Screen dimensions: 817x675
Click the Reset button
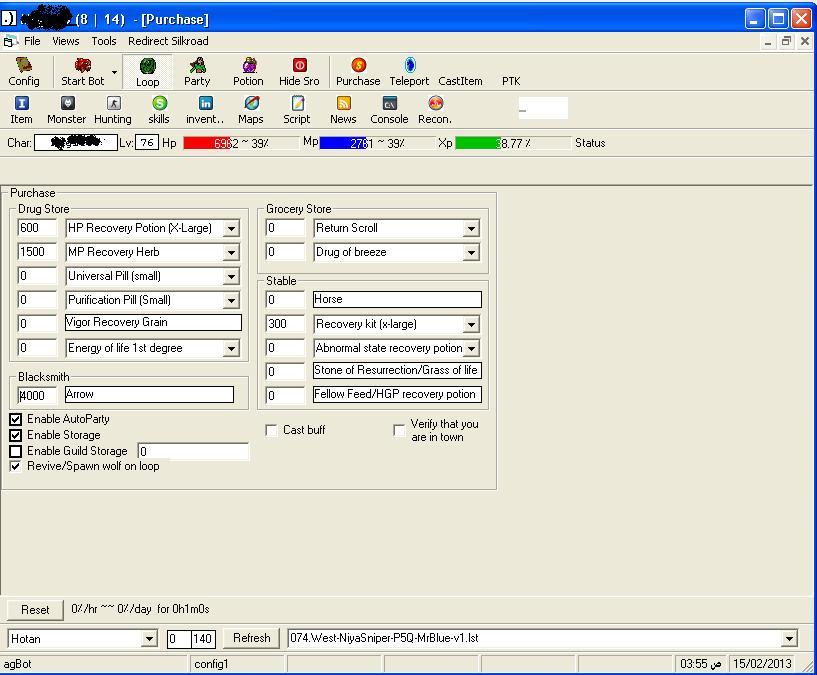(35, 609)
